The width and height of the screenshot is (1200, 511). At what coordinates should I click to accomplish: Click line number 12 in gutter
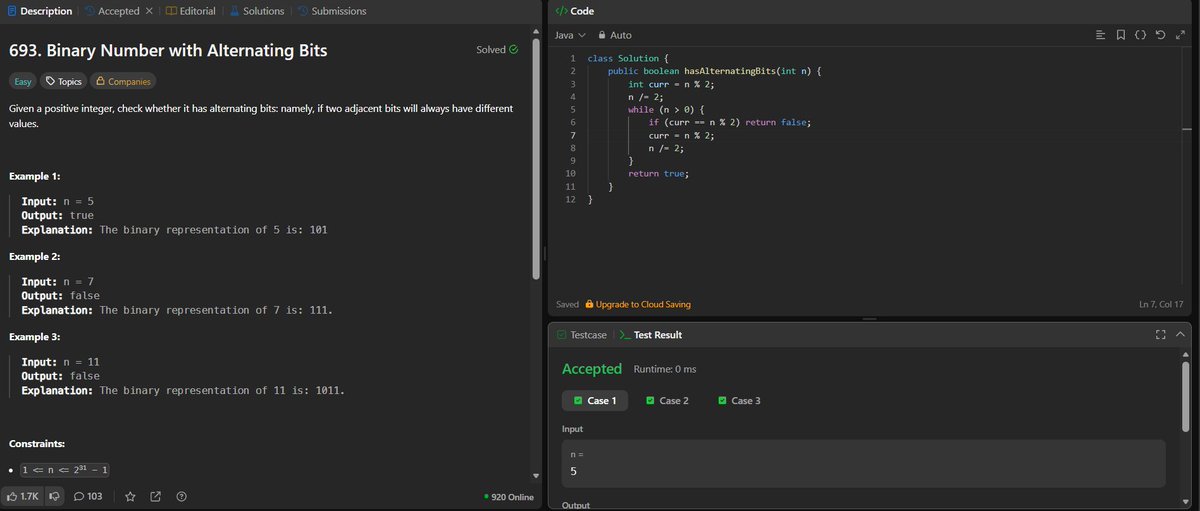click(571, 200)
